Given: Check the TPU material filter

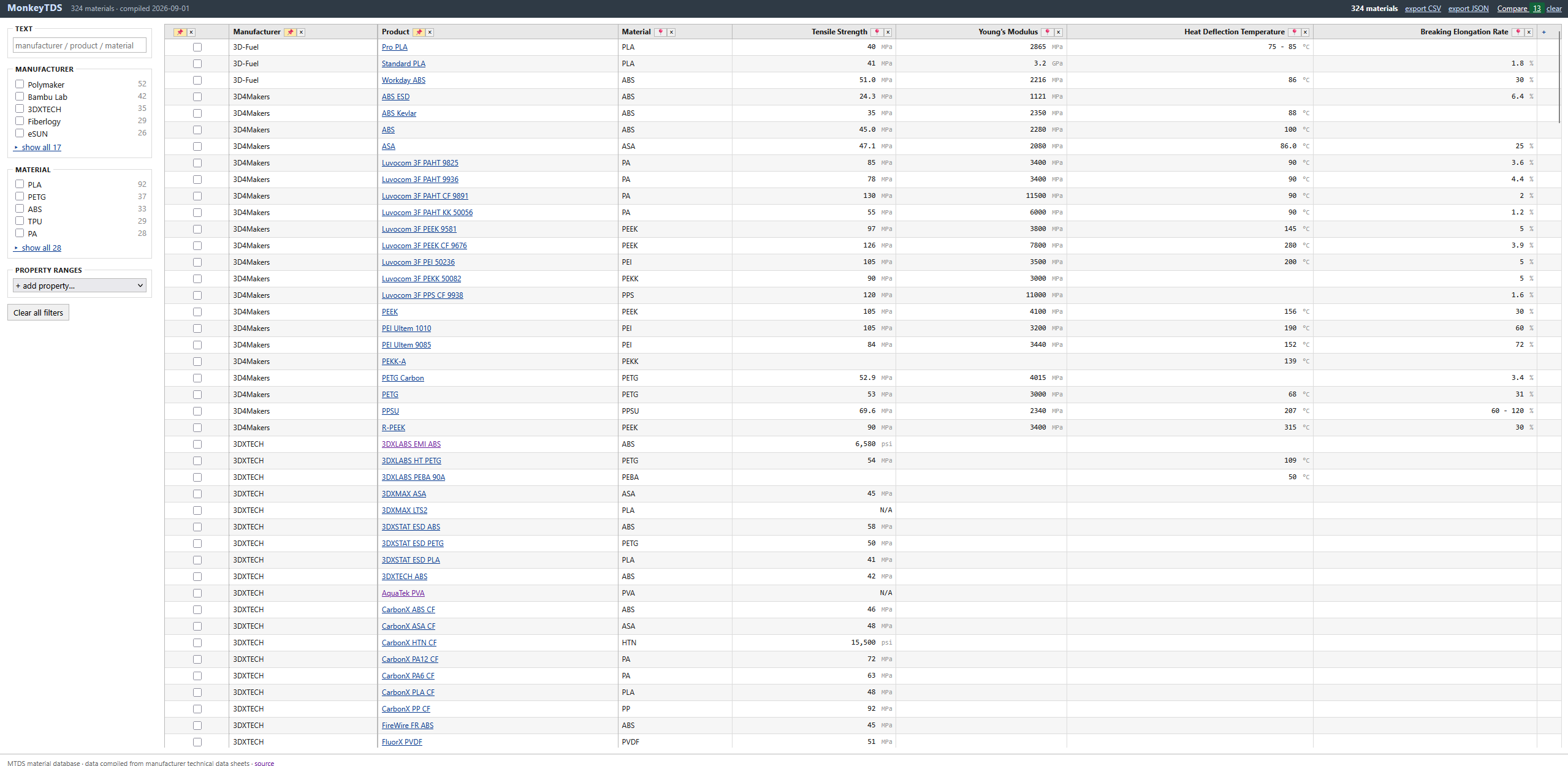Looking at the screenshot, I should (x=20, y=221).
